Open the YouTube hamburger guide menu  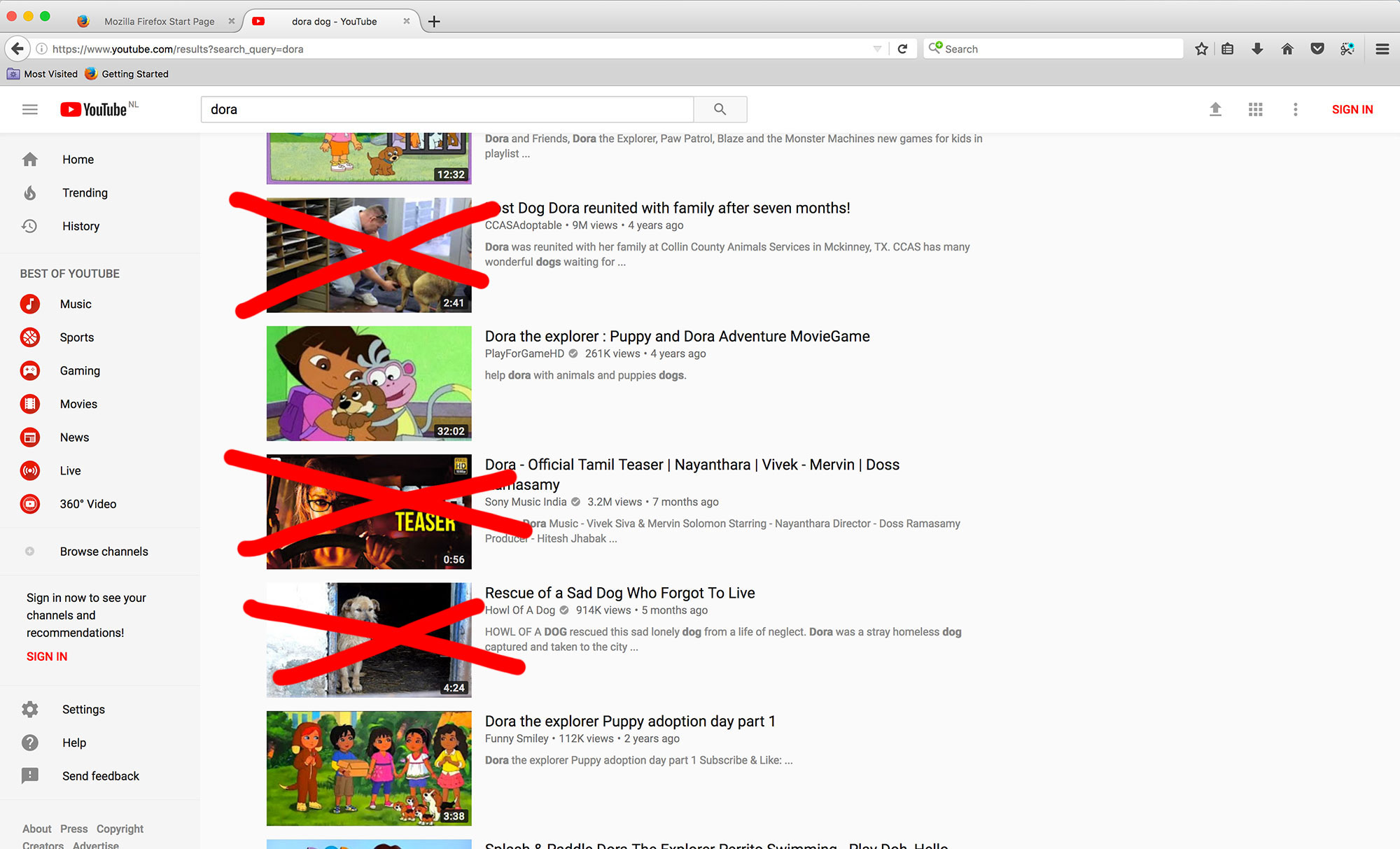29,109
